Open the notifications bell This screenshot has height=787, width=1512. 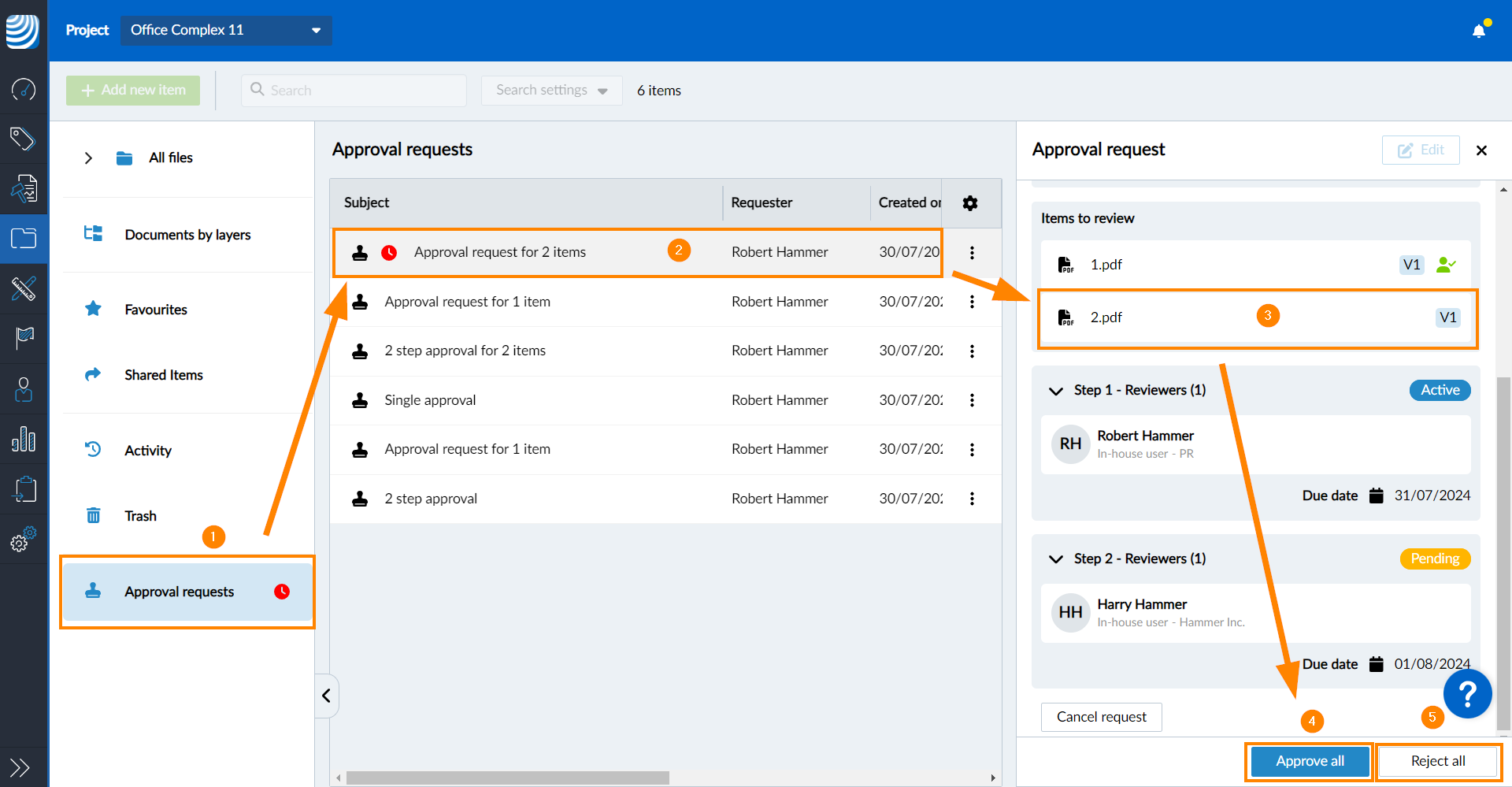(1479, 31)
